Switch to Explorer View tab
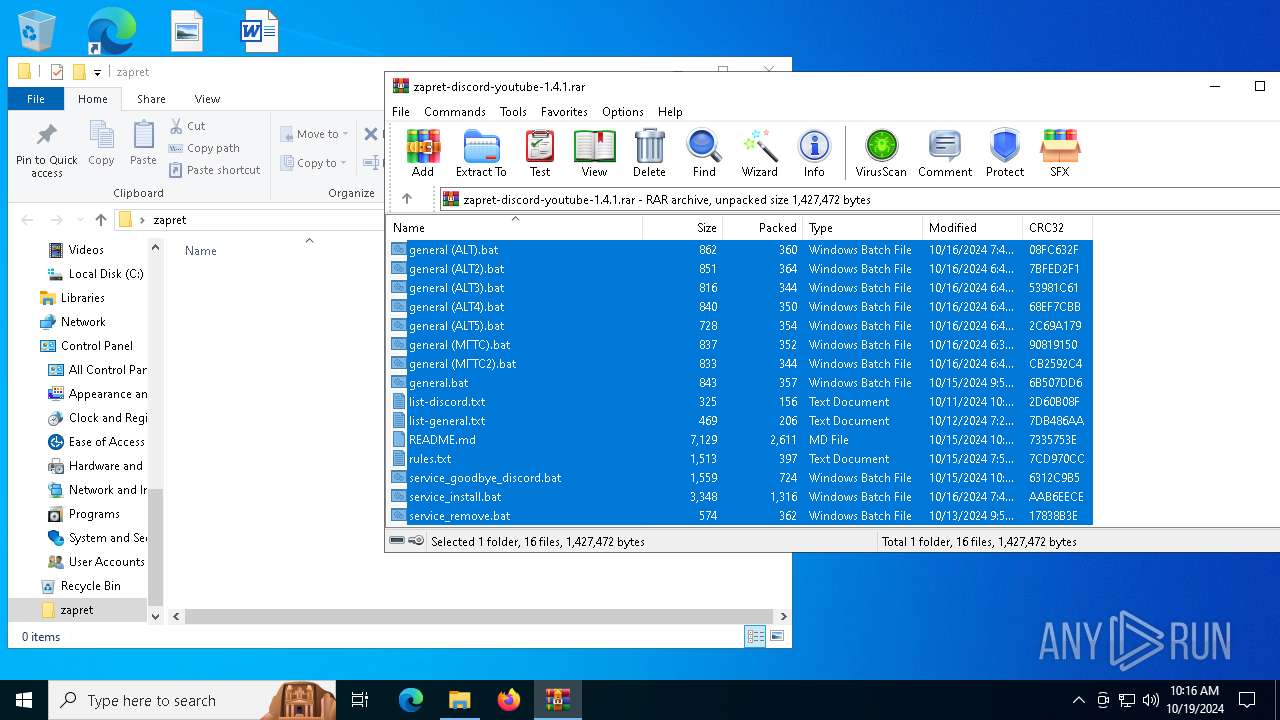Screen dimensions: 1280x720 (x=207, y=99)
